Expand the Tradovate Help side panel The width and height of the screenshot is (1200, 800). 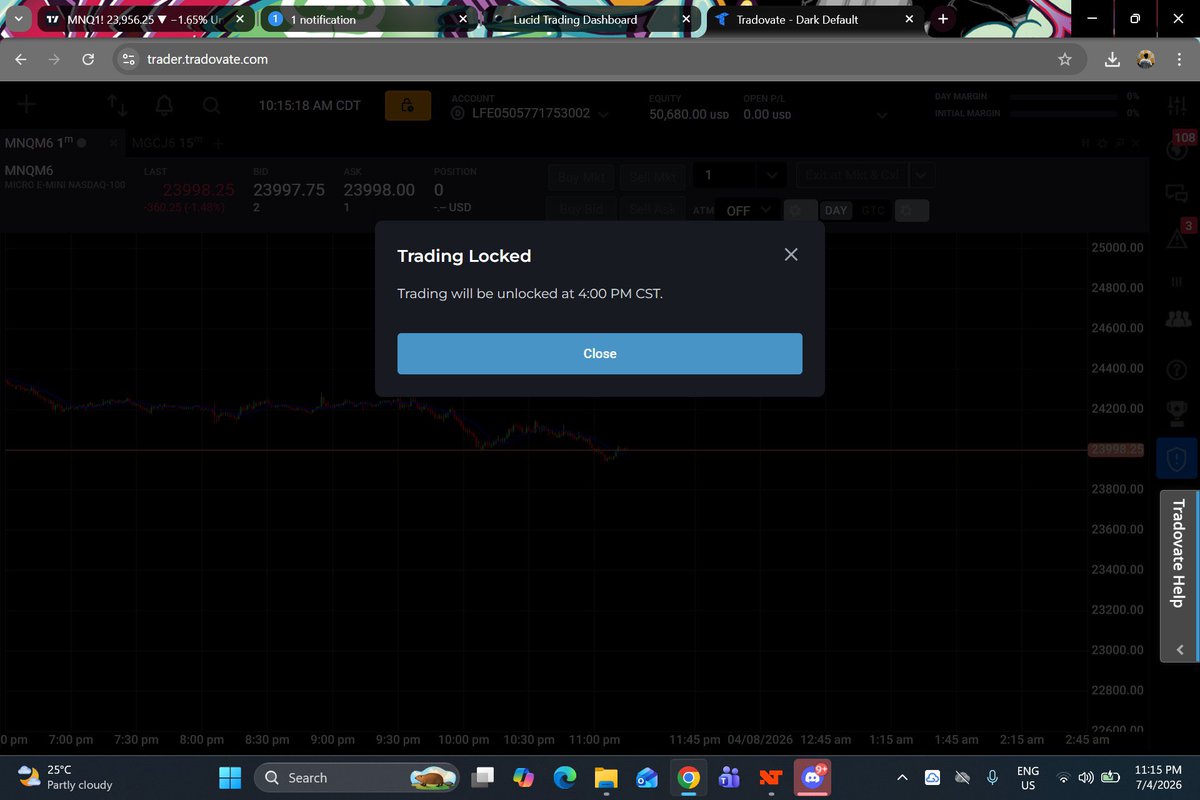[x=1180, y=575]
